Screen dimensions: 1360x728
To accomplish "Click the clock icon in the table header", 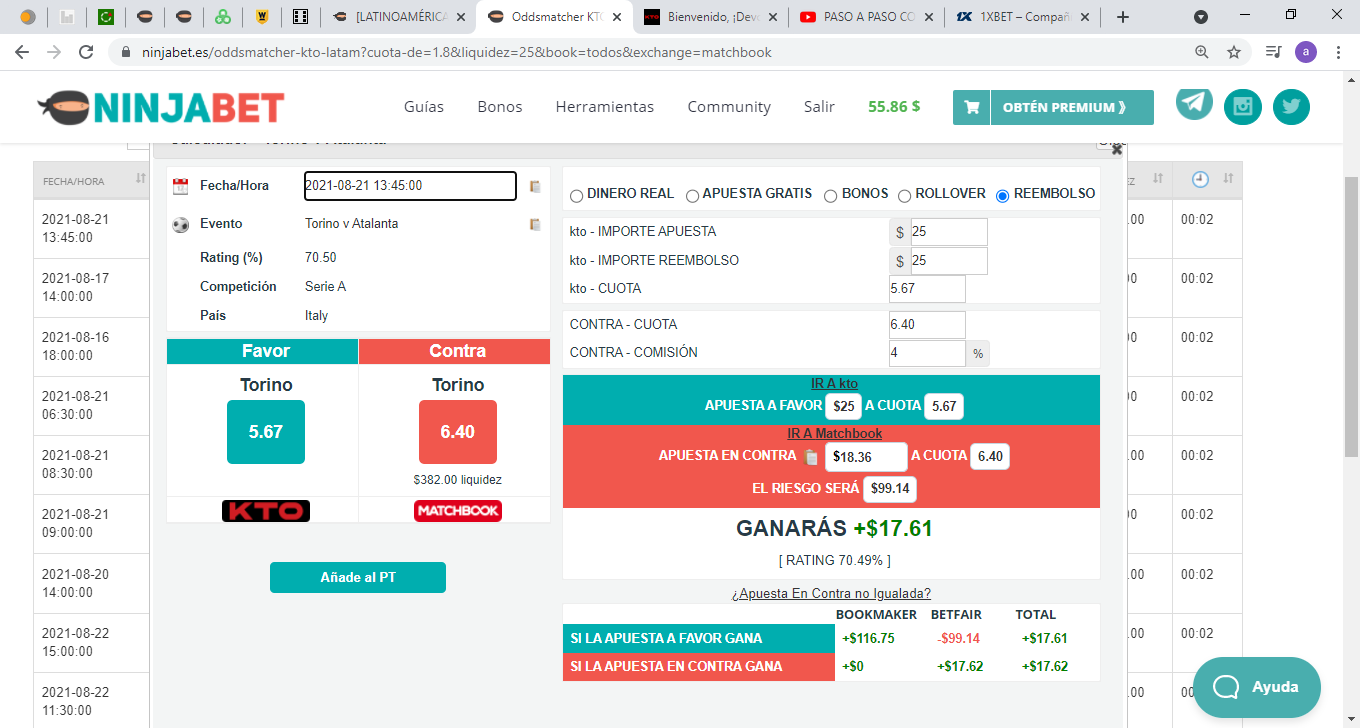I will [1200, 179].
